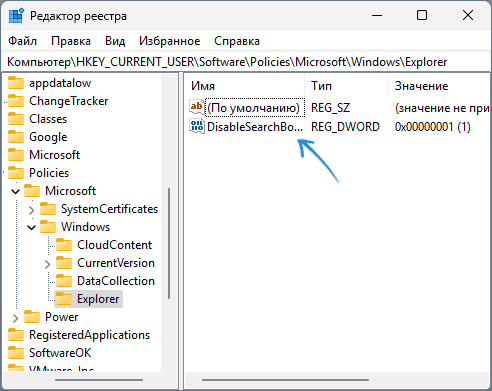Expand the Power key
This screenshot has height=391, width=492.
pos(15,318)
